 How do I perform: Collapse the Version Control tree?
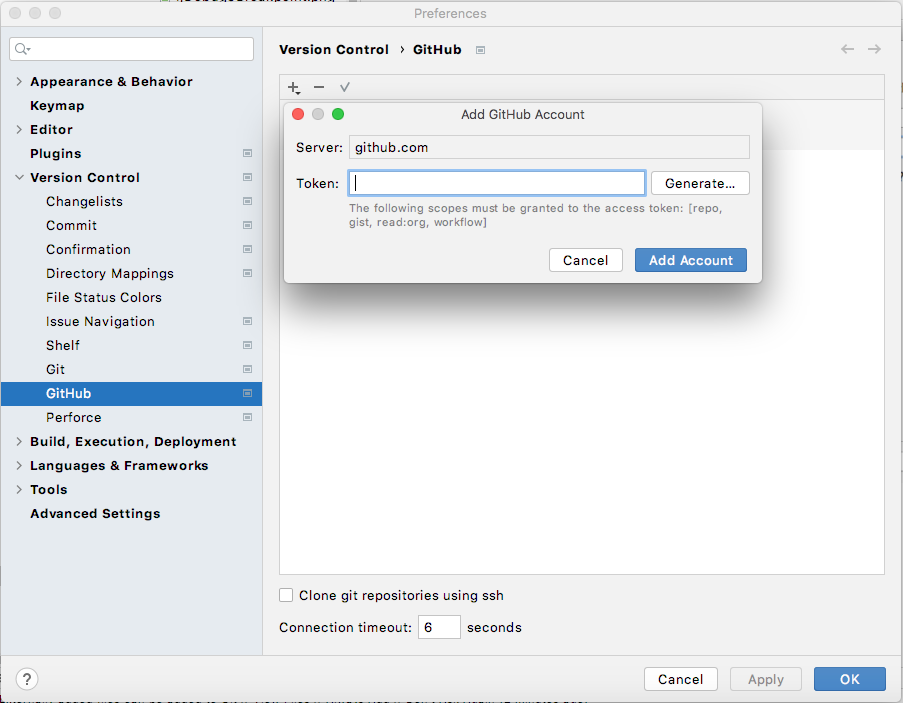click(18, 177)
